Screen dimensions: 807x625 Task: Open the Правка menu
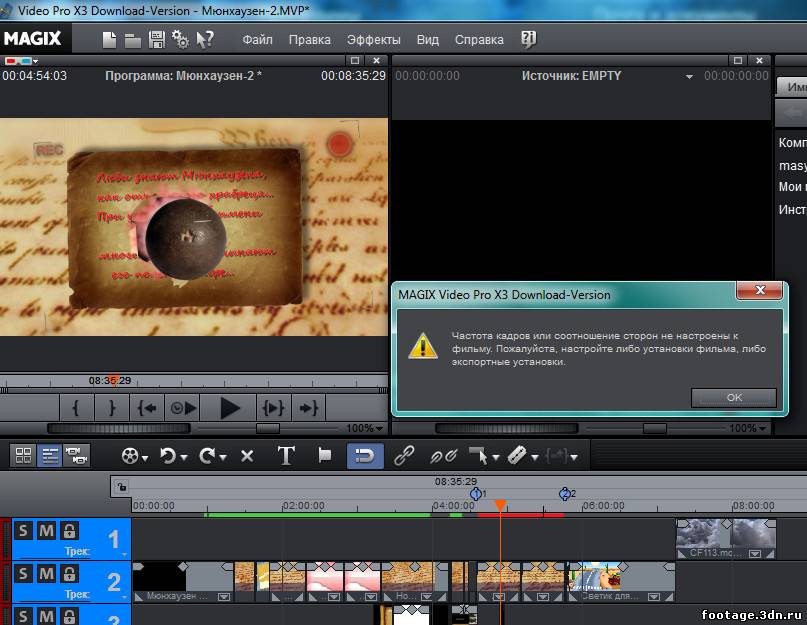tap(309, 40)
